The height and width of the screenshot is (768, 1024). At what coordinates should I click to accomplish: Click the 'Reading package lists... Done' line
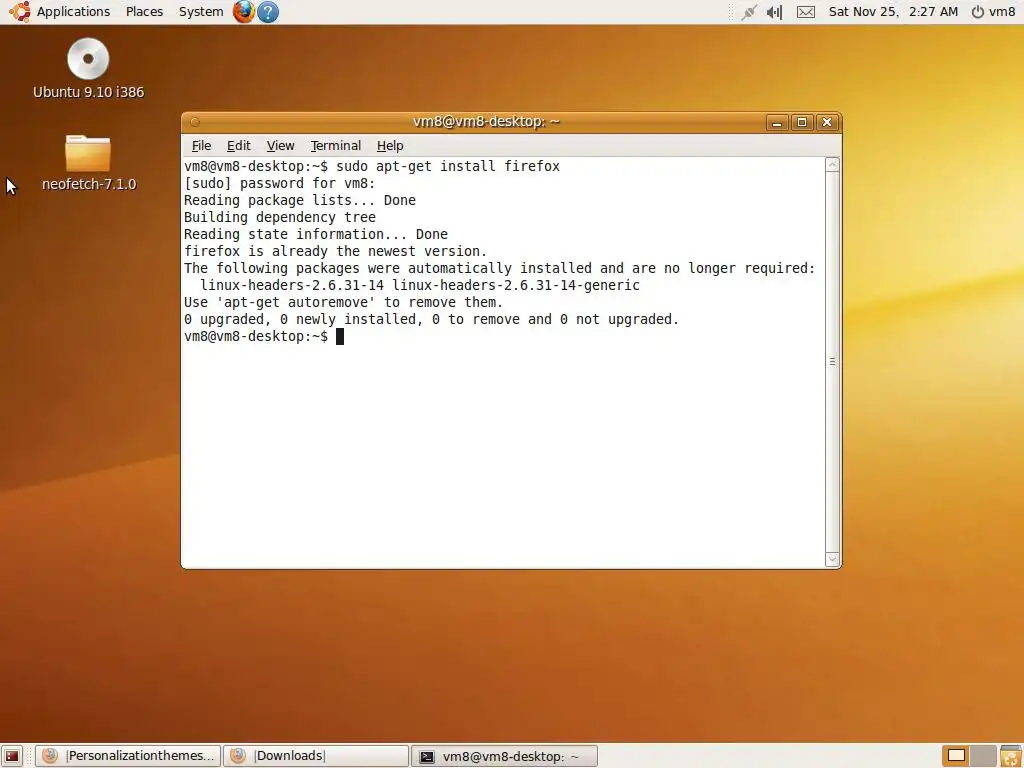pos(300,200)
